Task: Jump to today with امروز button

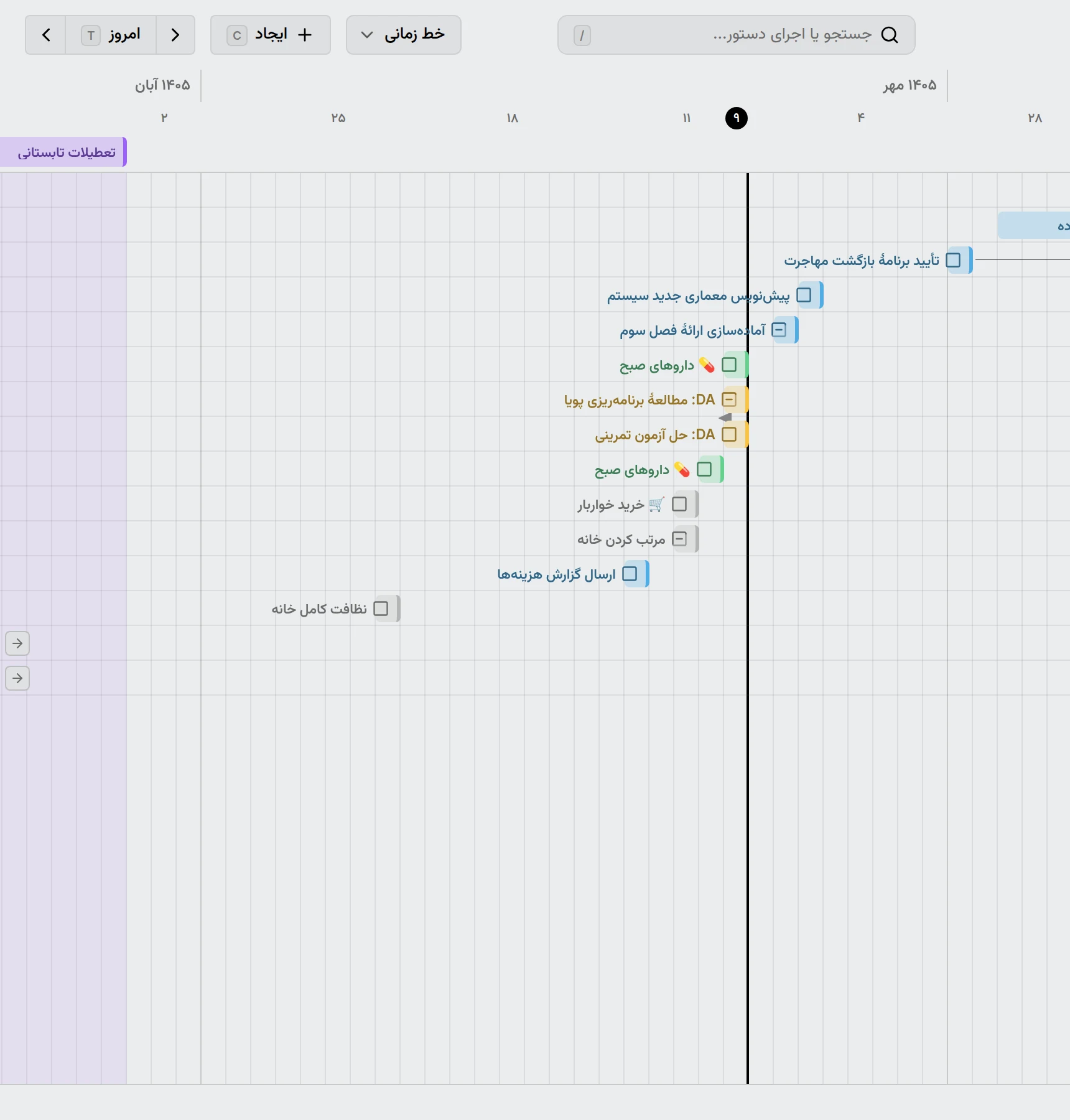Action: tap(111, 35)
